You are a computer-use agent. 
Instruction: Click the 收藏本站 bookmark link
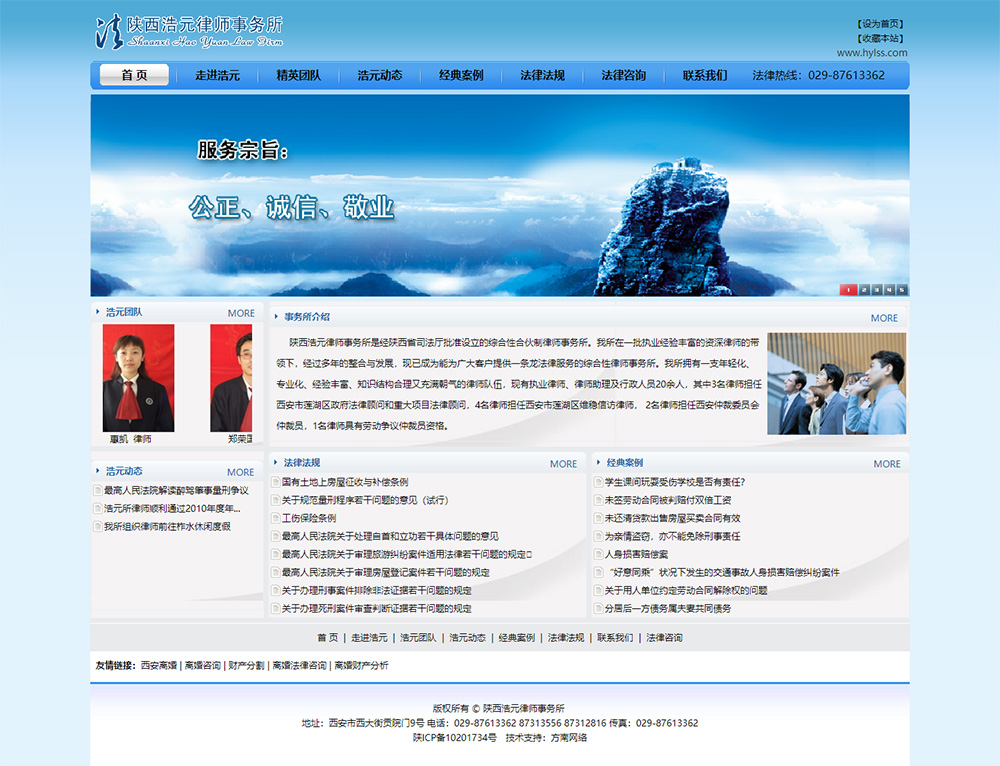coord(880,38)
